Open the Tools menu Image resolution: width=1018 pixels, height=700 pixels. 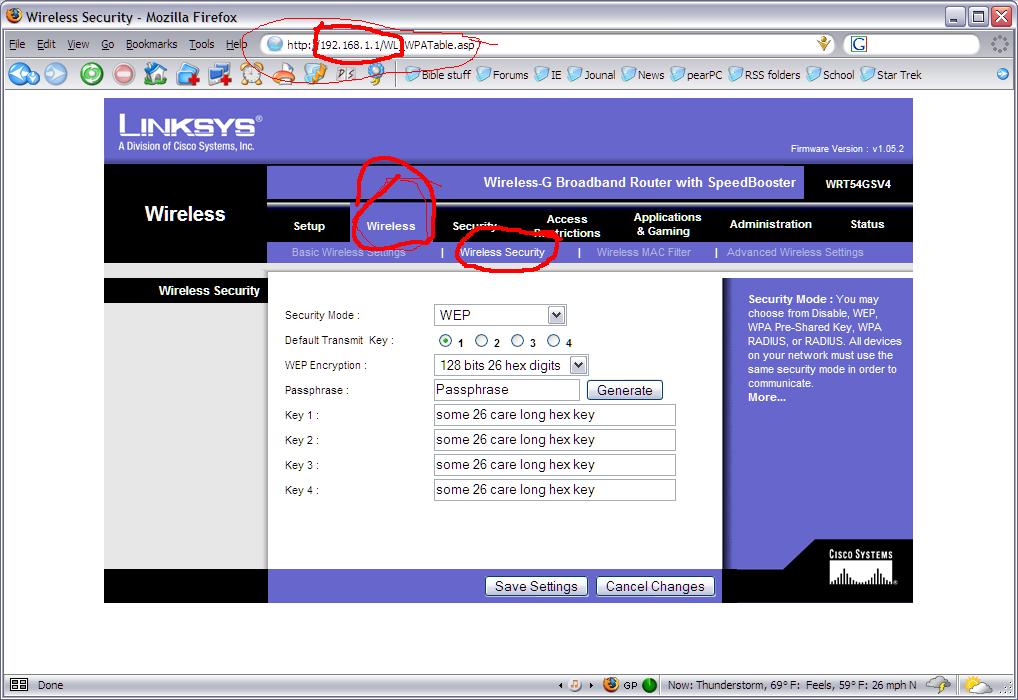tap(202, 44)
